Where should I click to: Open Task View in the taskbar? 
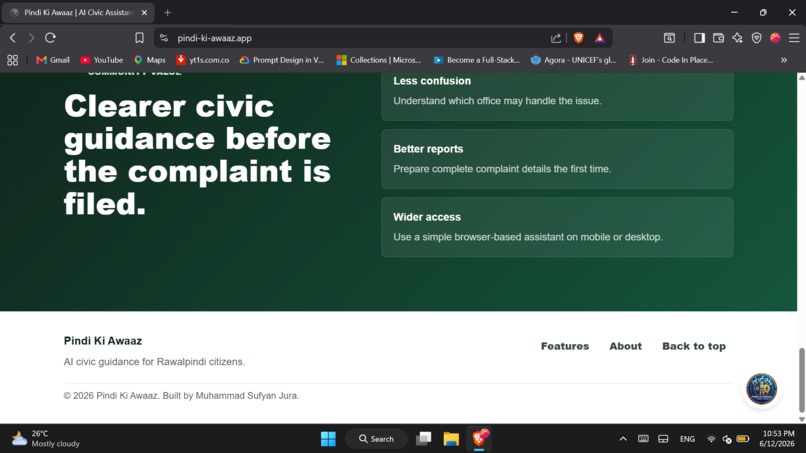click(424, 439)
